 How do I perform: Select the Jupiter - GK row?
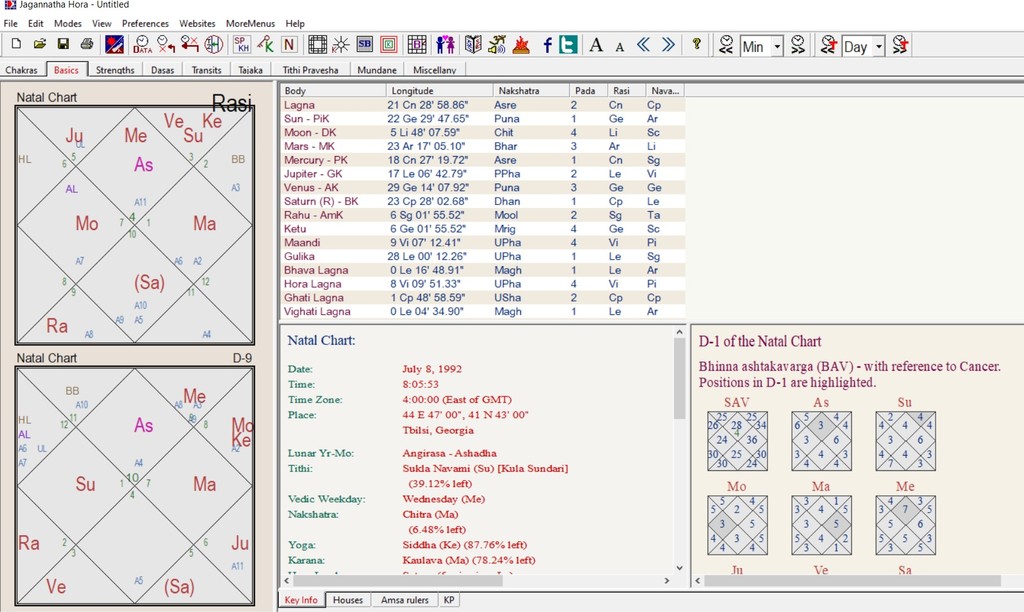[483, 174]
